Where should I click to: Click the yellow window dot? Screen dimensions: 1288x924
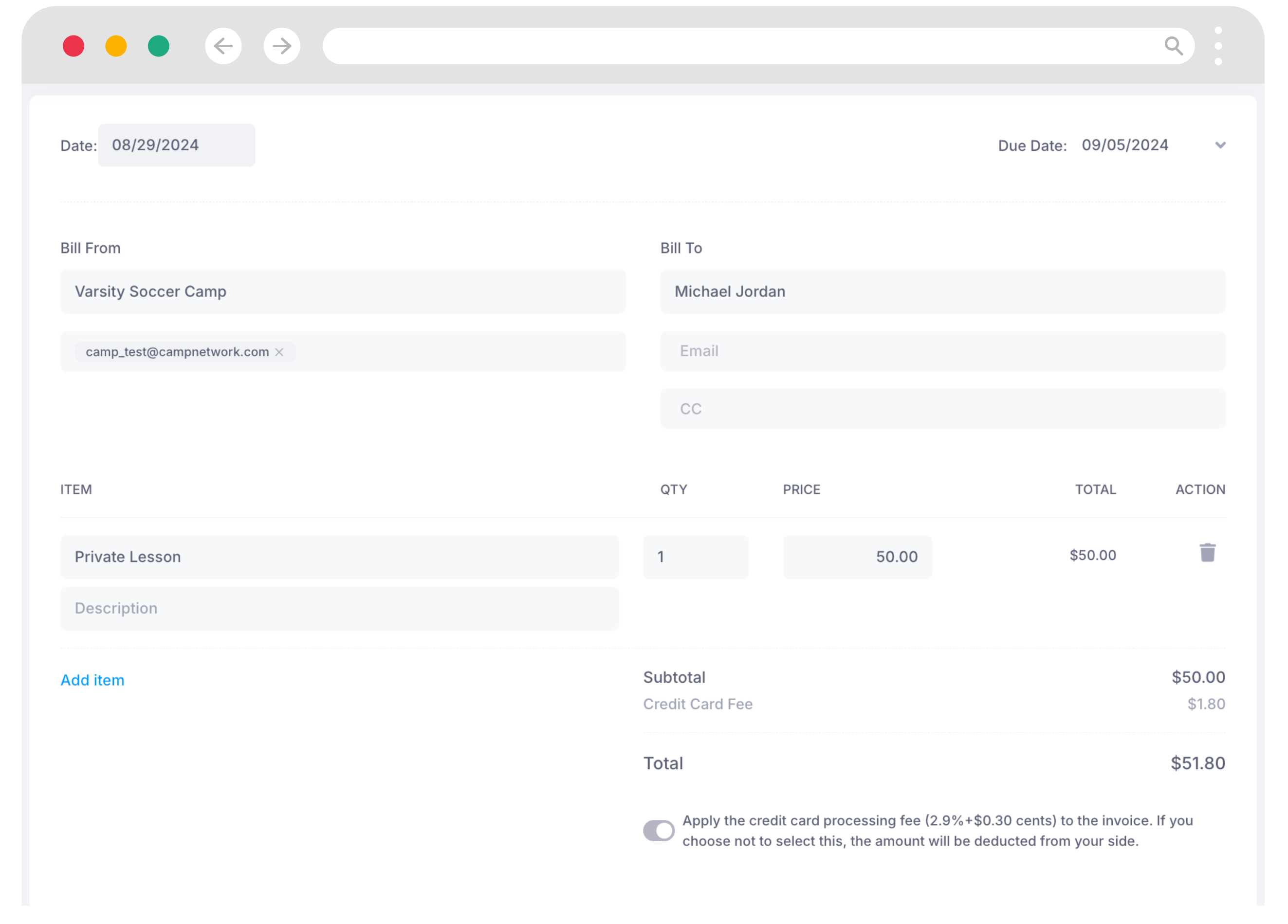pos(116,46)
